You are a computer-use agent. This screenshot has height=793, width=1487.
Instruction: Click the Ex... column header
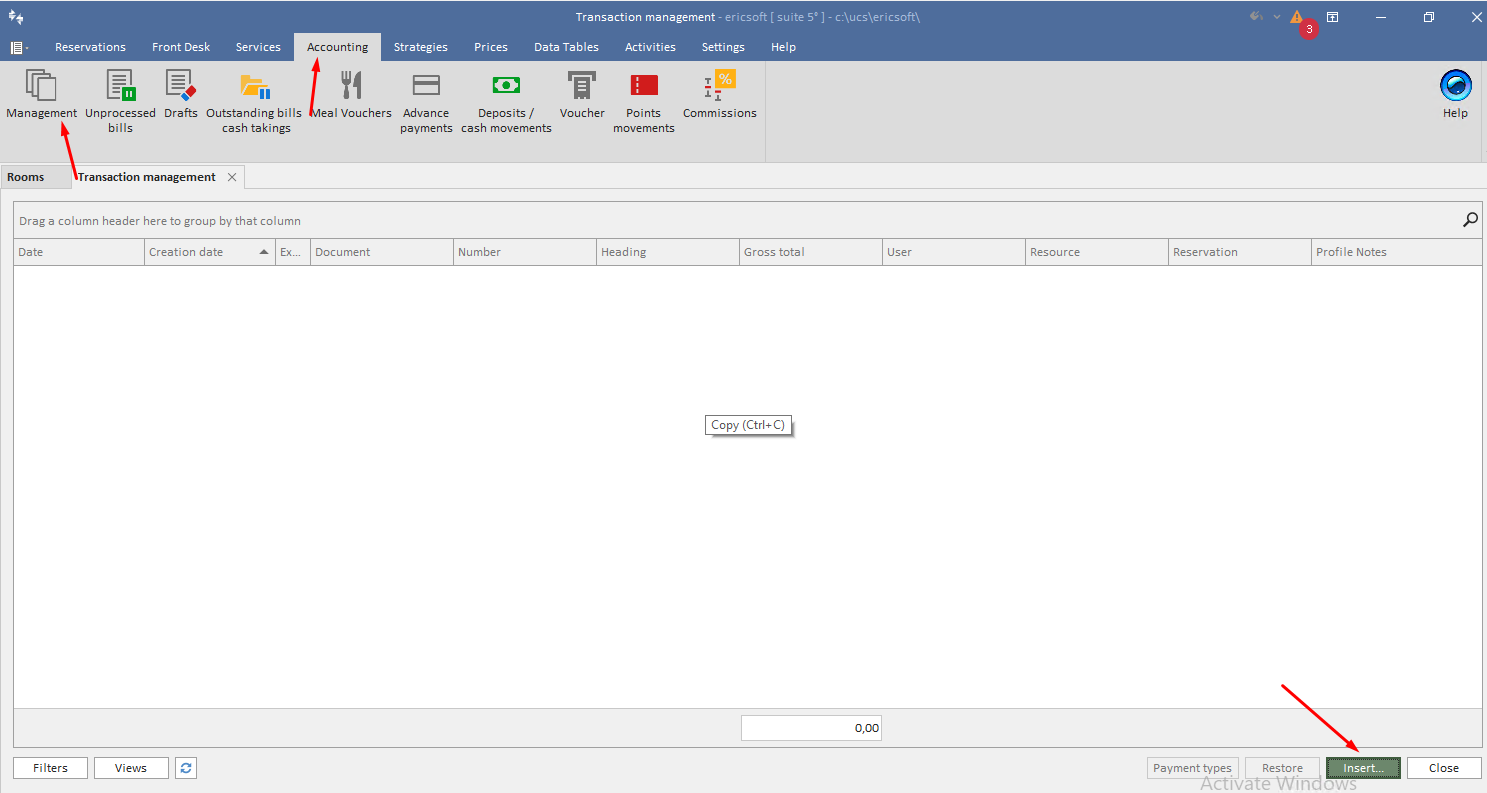coord(293,252)
